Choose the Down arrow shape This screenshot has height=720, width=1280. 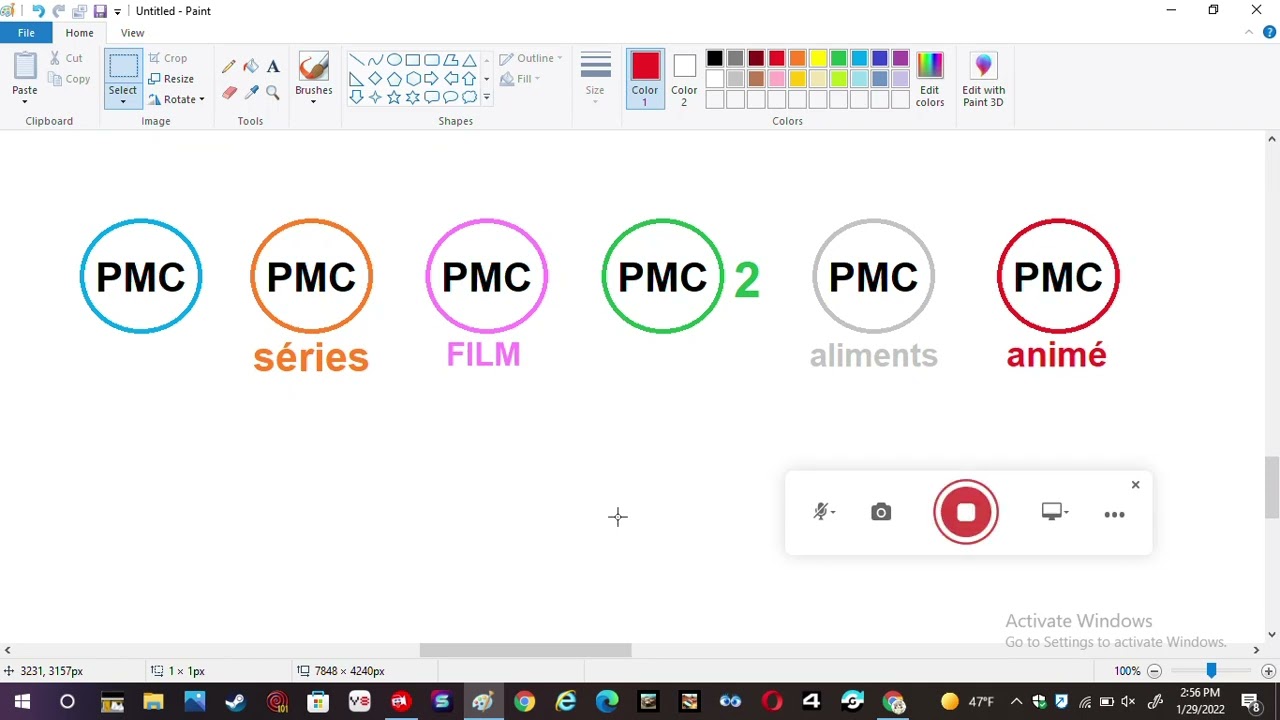[x=356, y=97]
